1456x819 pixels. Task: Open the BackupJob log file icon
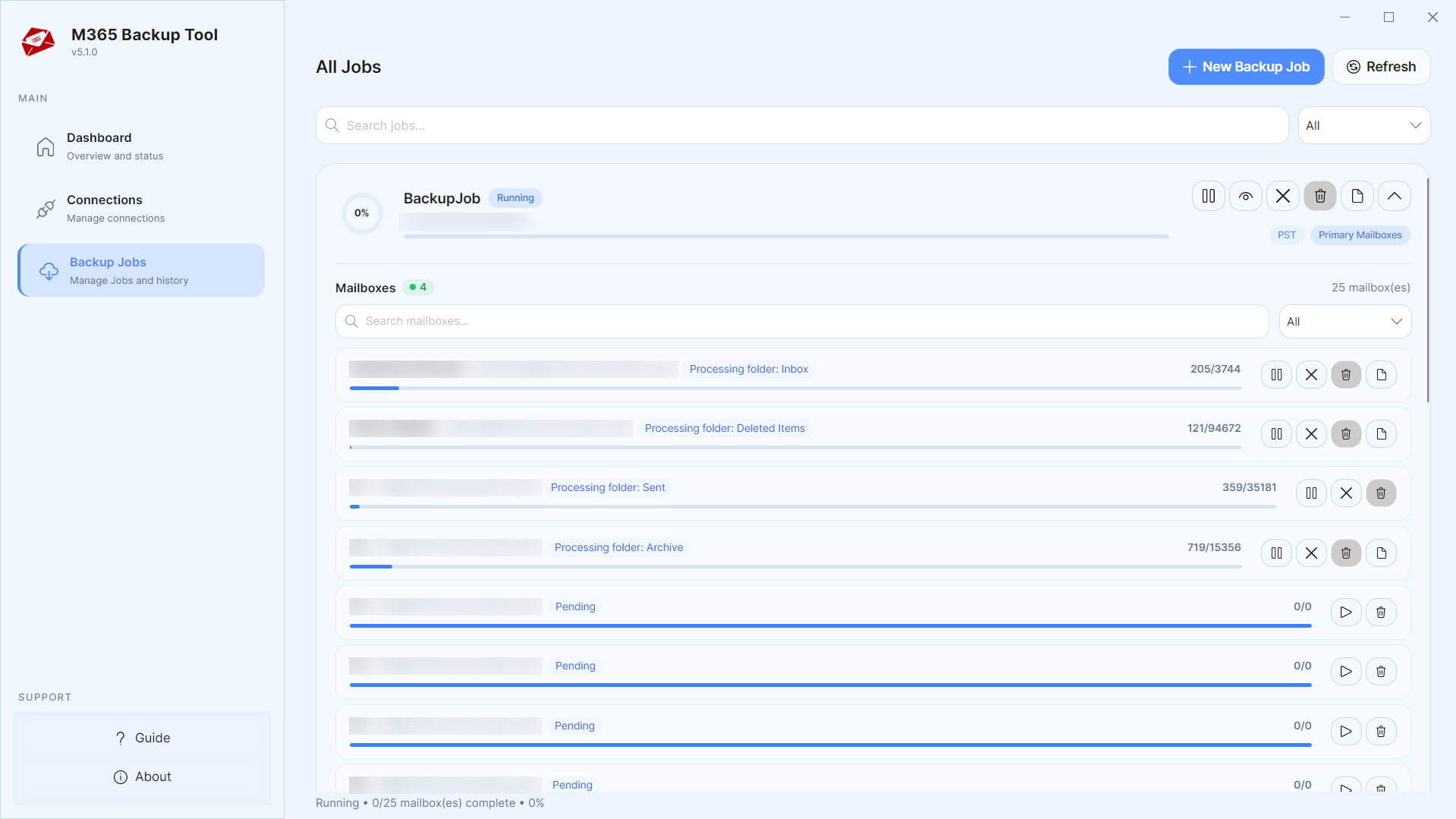coord(1357,197)
